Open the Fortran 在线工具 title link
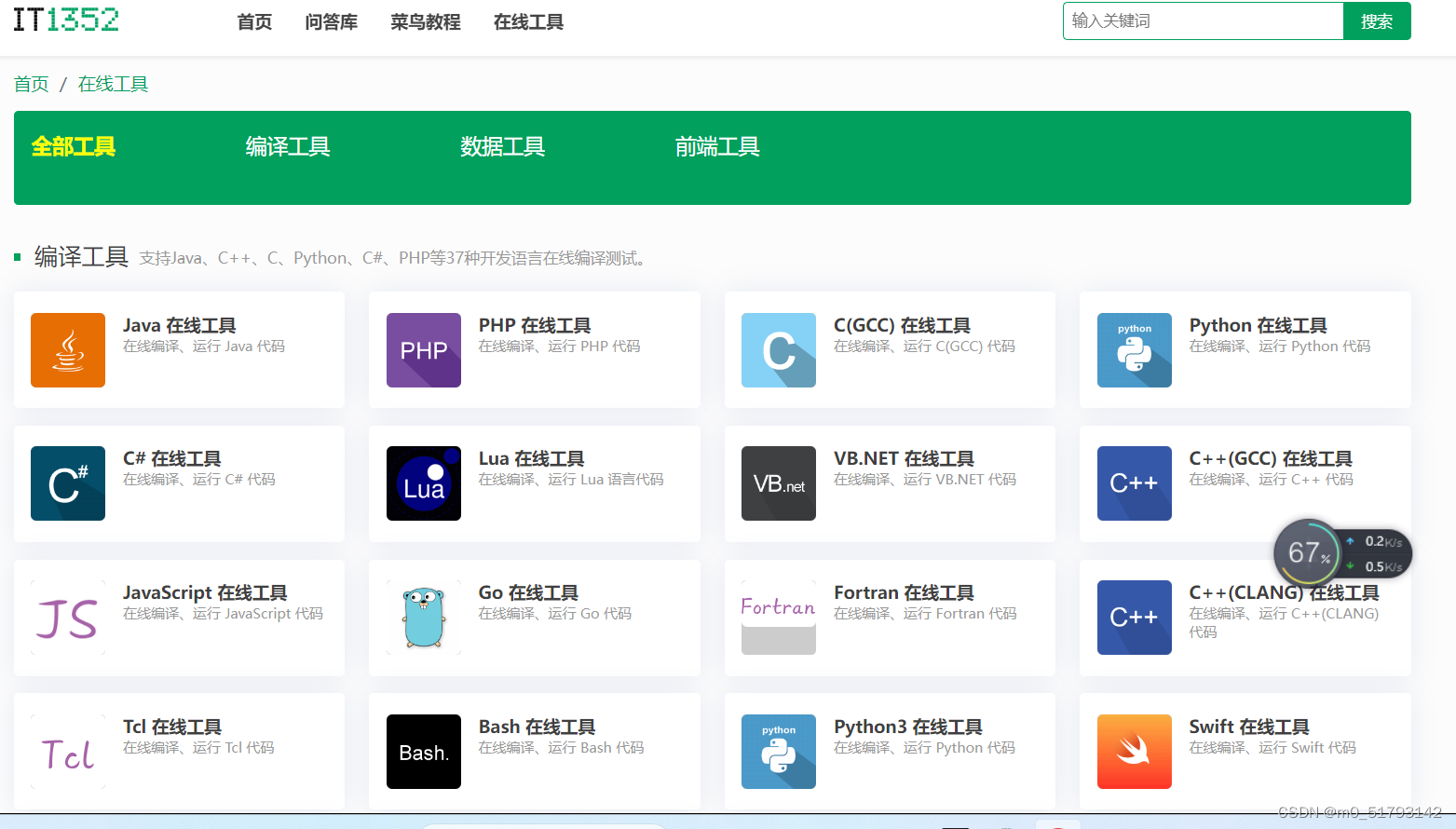Viewport: 1456px width, 829px height. [904, 592]
